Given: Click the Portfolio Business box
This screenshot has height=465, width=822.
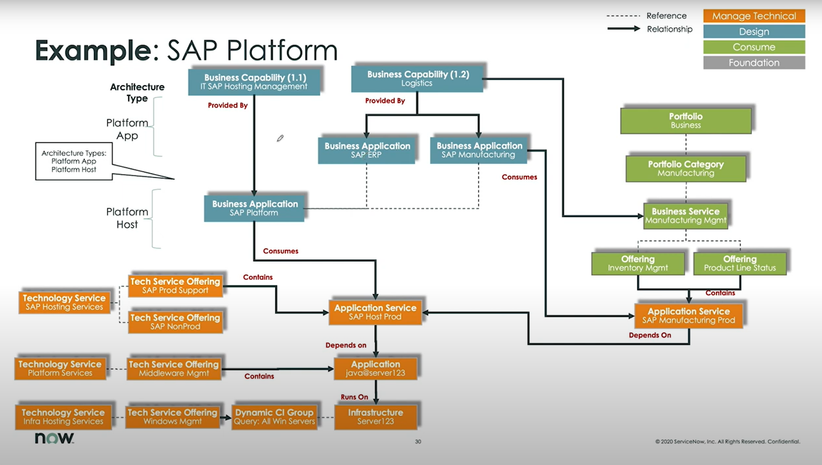Looking at the screenshot, I should (686, 121).
